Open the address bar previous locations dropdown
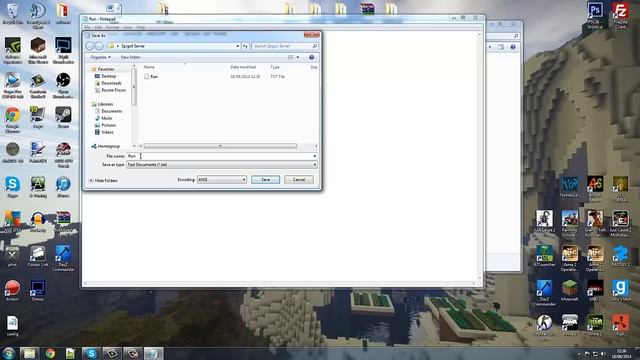This screenshot has width=640, height=360. click(238, 46)
